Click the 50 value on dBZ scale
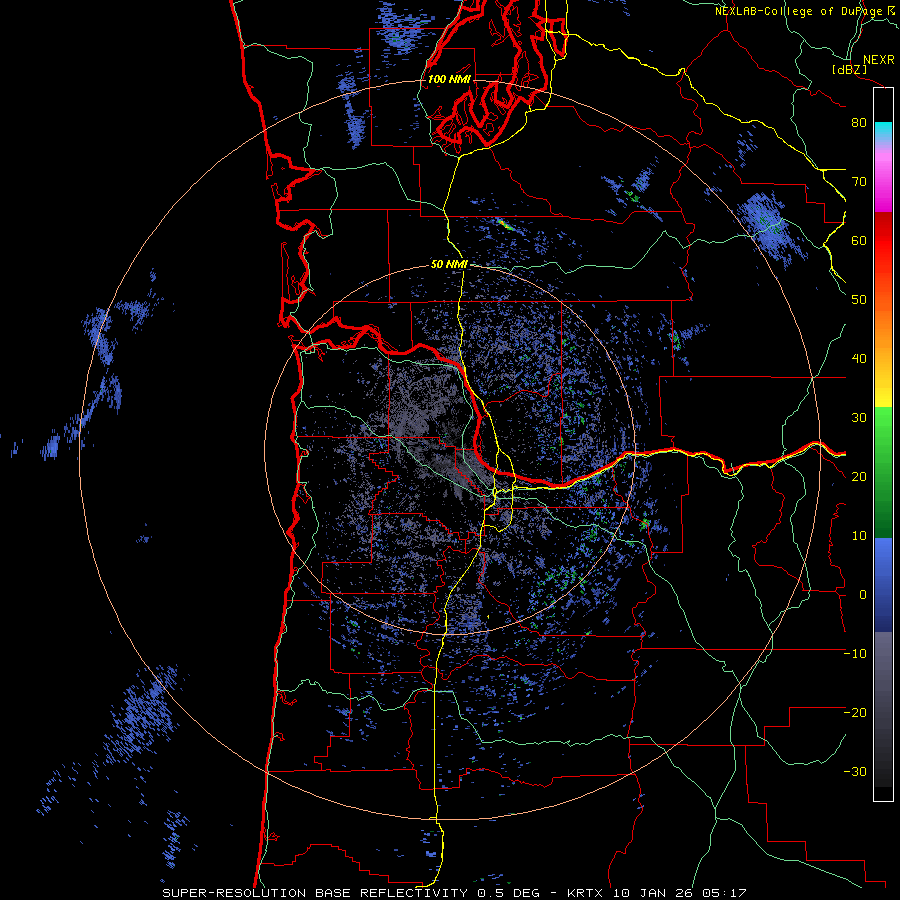Screen dimensions: 900x900 (859, 300)
